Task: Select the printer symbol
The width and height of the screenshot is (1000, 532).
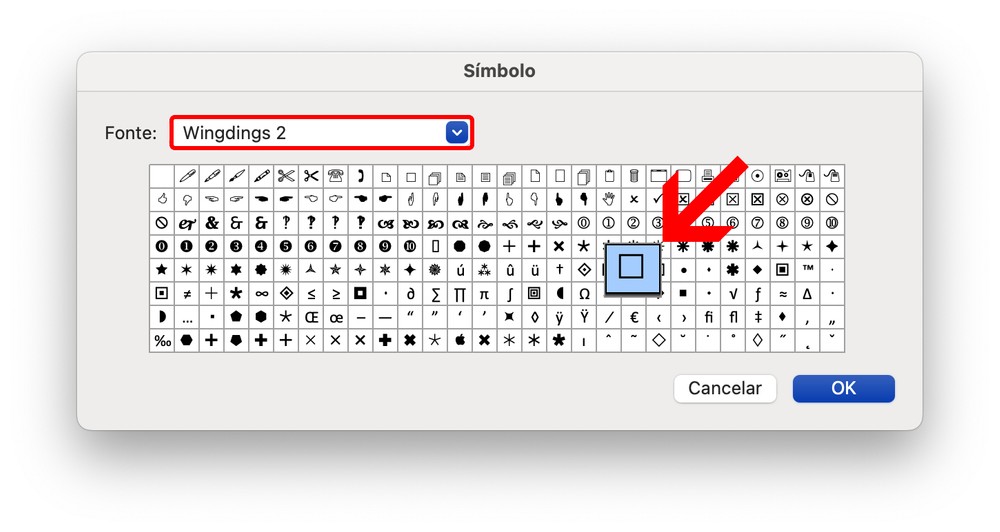Action: 707,176
